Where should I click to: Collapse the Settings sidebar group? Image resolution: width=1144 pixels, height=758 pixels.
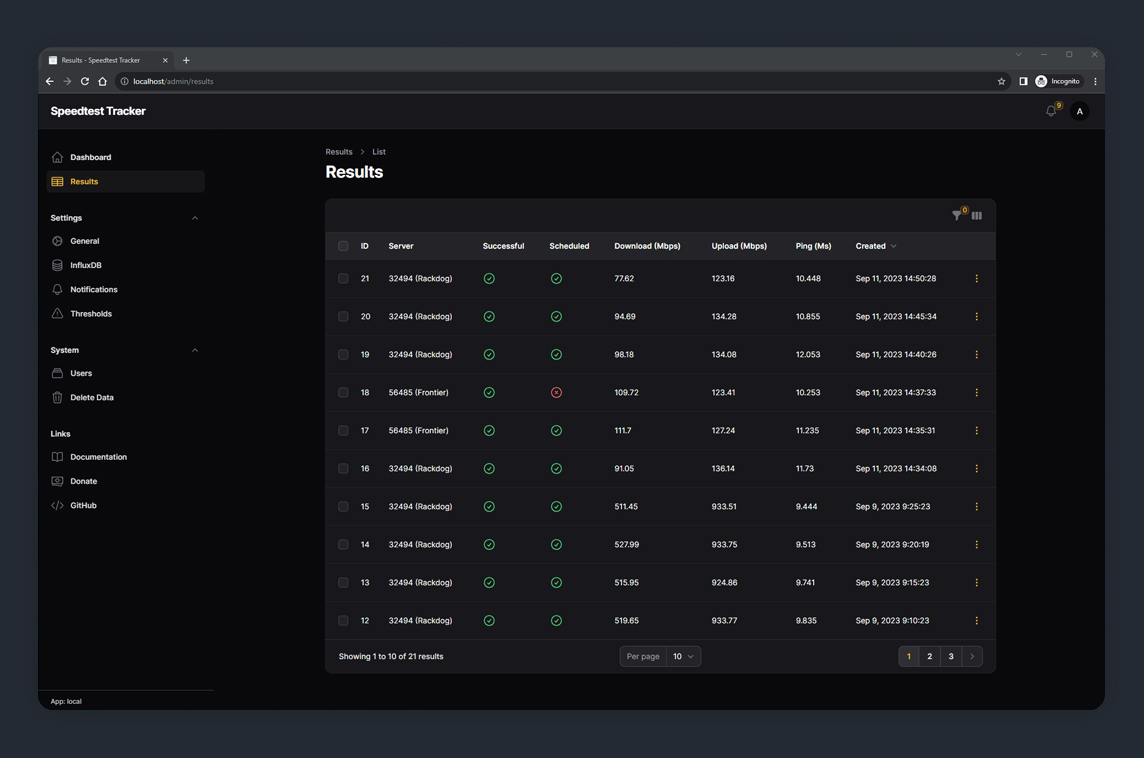tap(195, 218)
